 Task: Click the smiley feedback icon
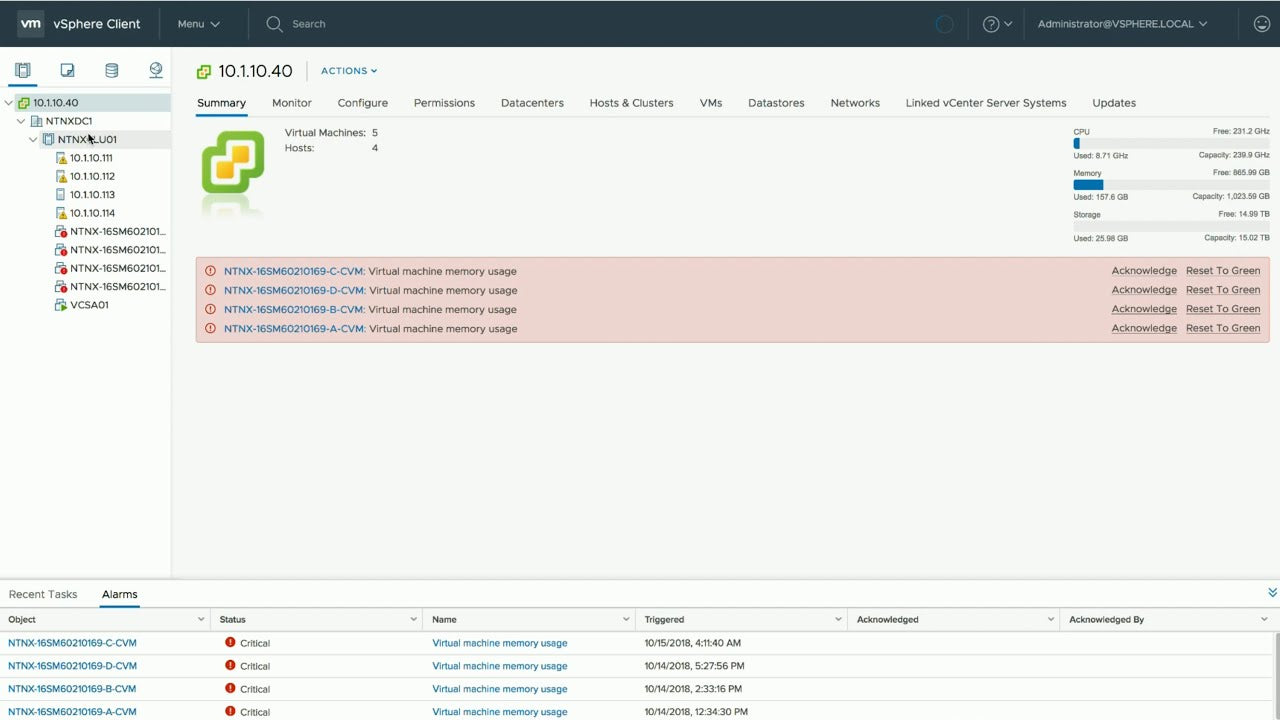(x=1262, y=24)
